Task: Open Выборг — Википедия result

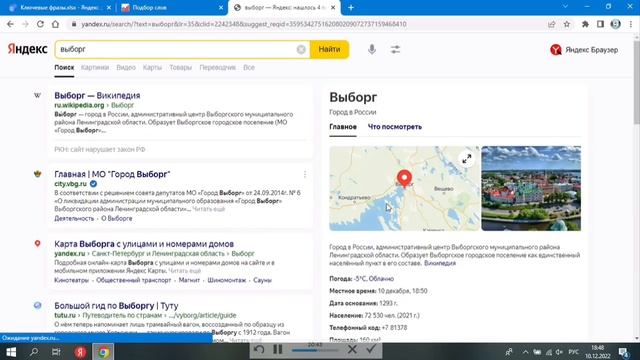Action: point(97,96)
